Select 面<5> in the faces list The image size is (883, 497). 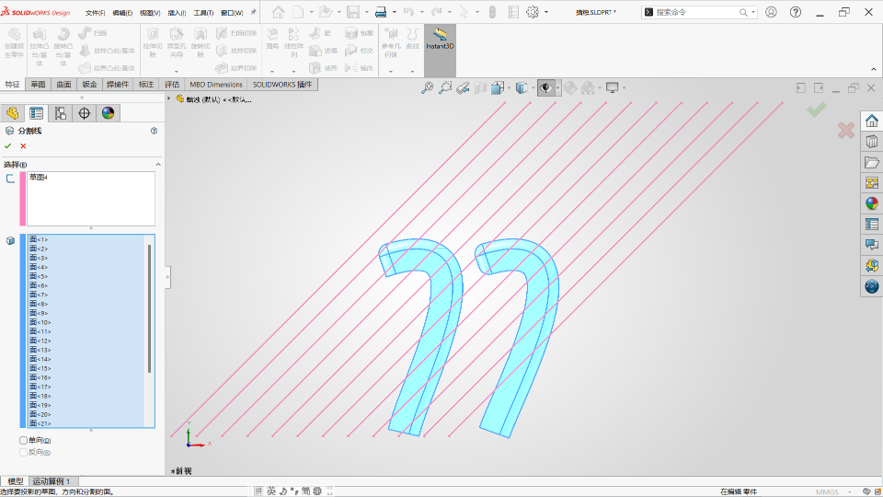coord(39,276)
